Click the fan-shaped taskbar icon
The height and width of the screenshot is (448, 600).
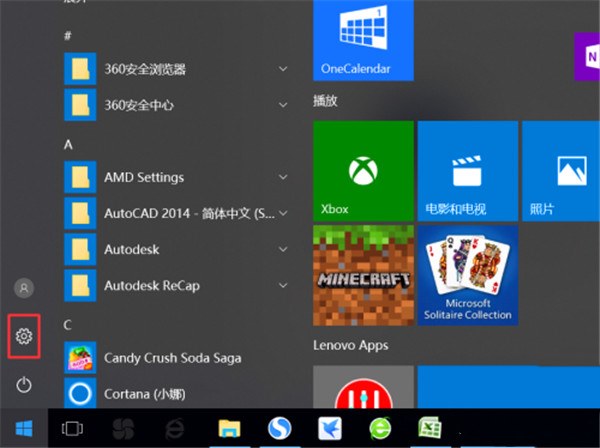pyautogui.click(x=123, y=428)
